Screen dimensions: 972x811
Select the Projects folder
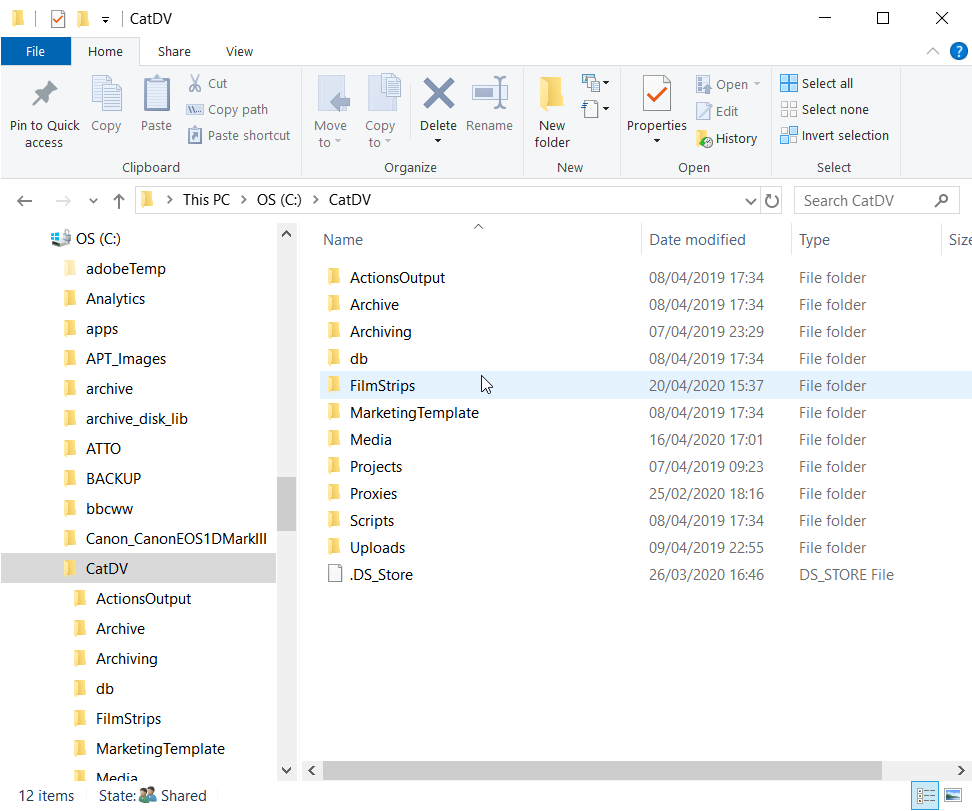coord(376,467)
